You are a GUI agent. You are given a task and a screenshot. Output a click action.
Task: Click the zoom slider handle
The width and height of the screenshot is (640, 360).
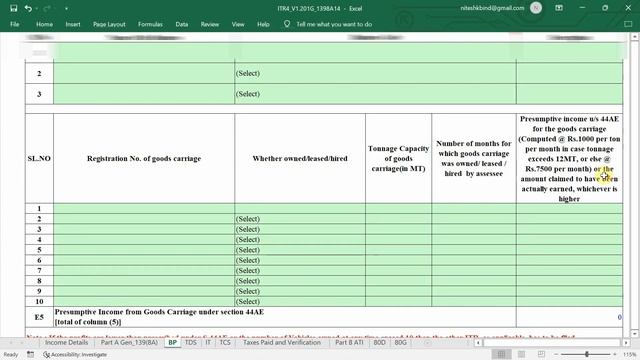pyautogui.click(x=587, y=354)
